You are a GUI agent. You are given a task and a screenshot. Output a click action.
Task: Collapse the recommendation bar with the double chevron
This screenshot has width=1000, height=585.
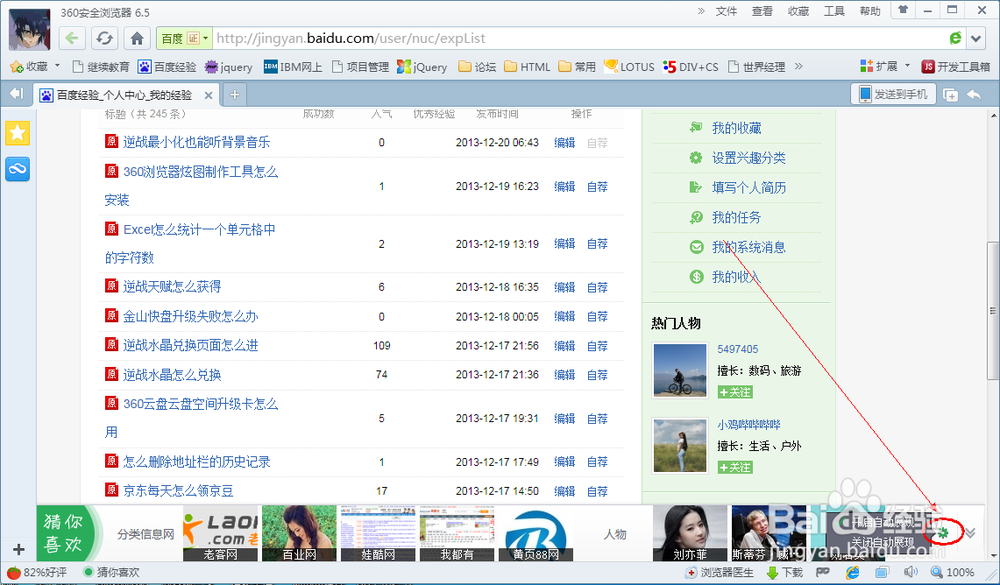coord(970,533)
